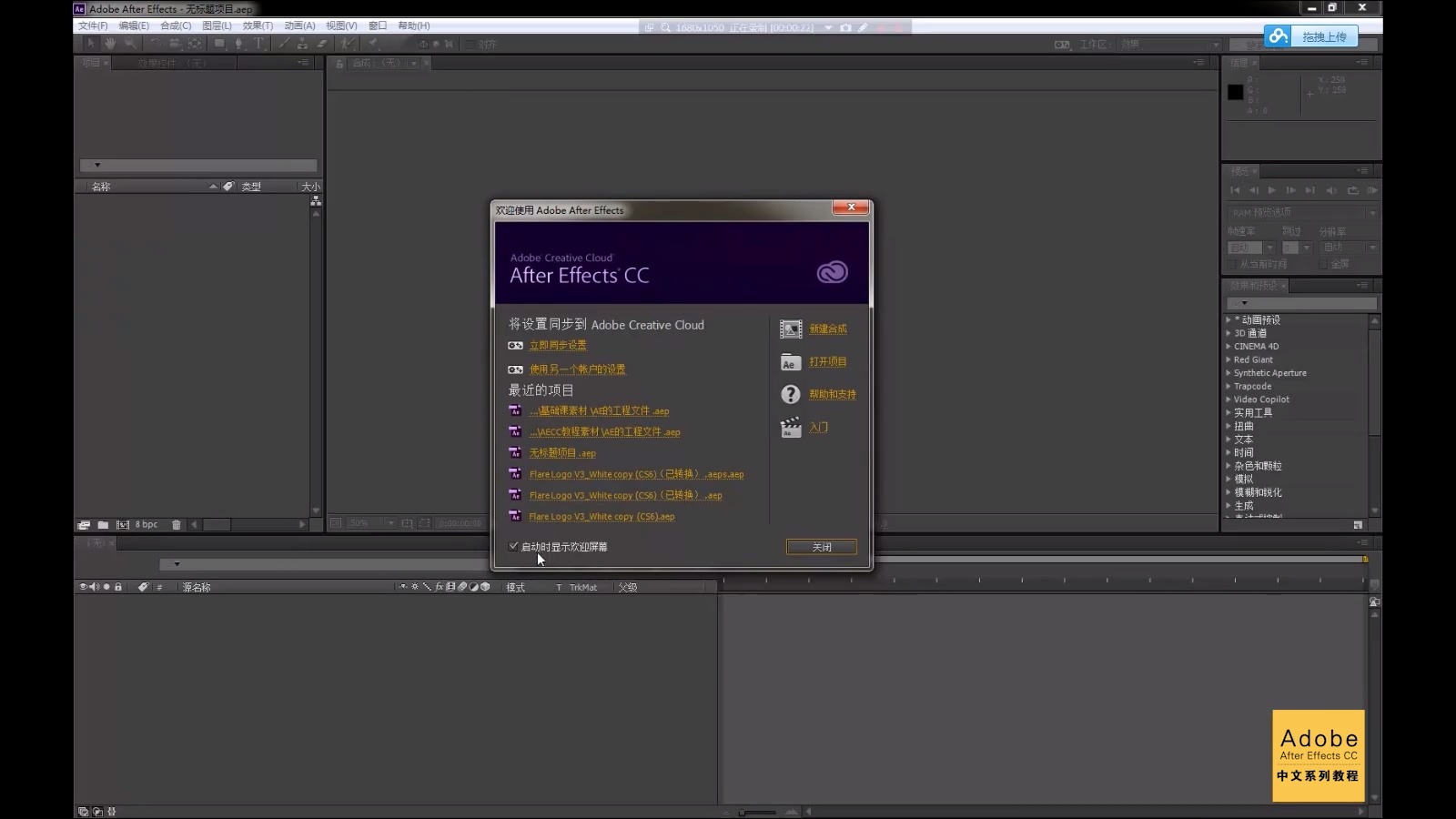This screenshot has width=1456, height=819.
Task: Expand the Red Giant effects category
Action: point(1228,359)
